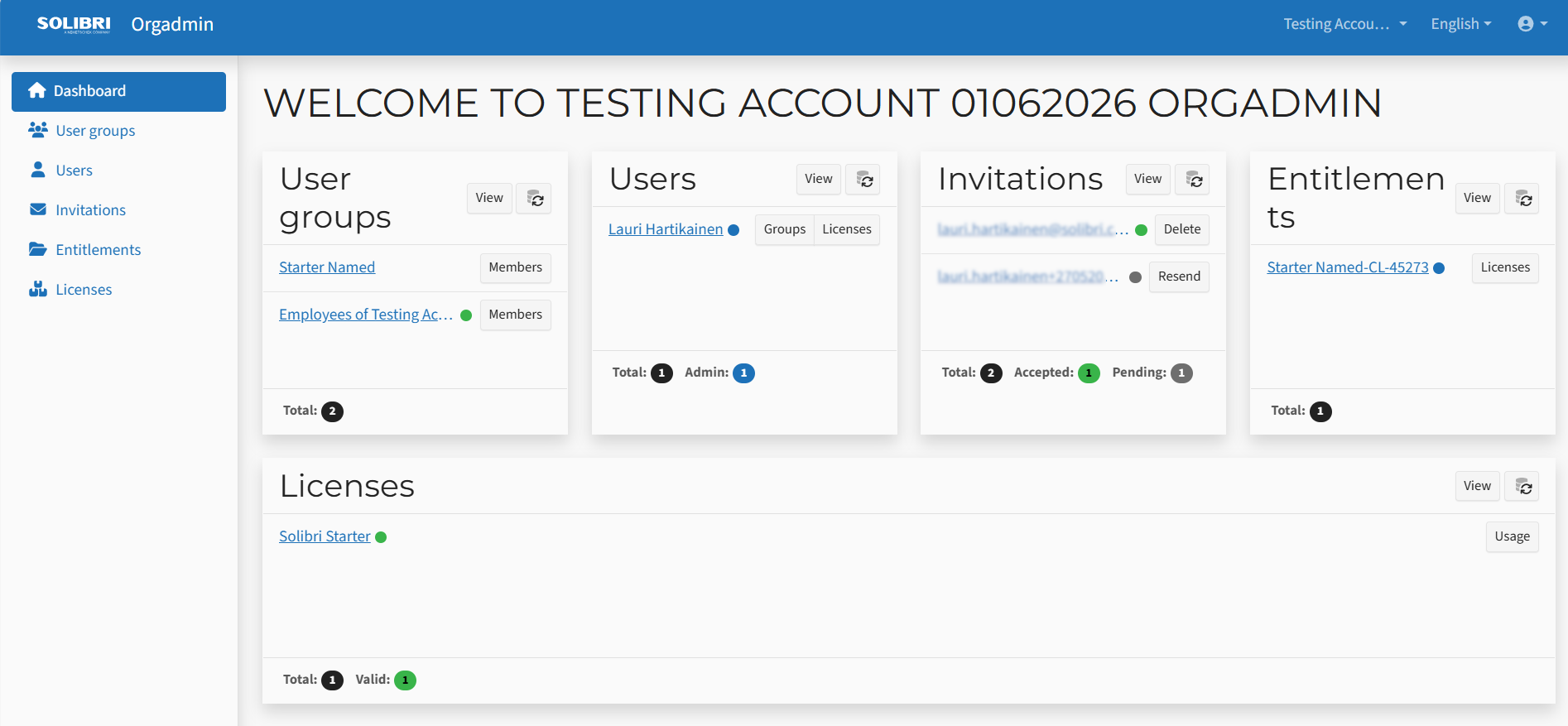
Task: Click the Invitations envelope icon
Action: tap(38, 209)
